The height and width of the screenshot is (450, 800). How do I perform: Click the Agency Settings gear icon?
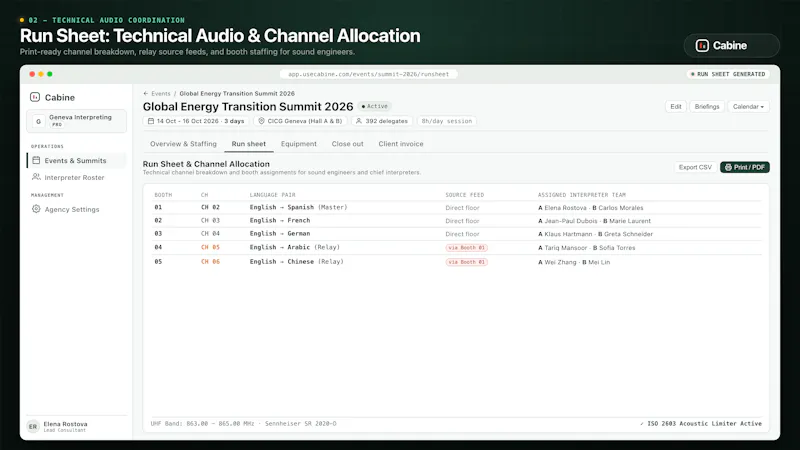click(x=36, y=209)
